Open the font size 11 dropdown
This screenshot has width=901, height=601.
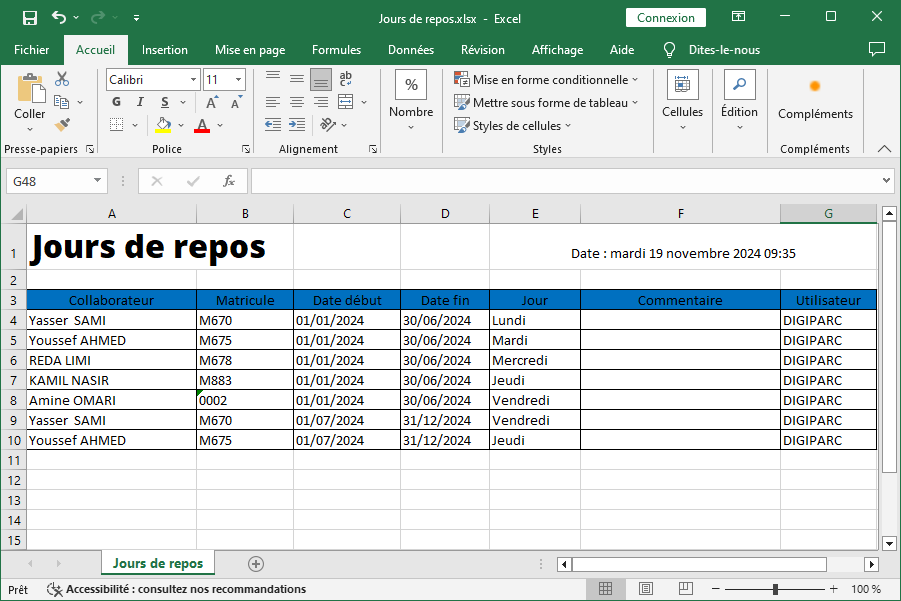(238, 80)
